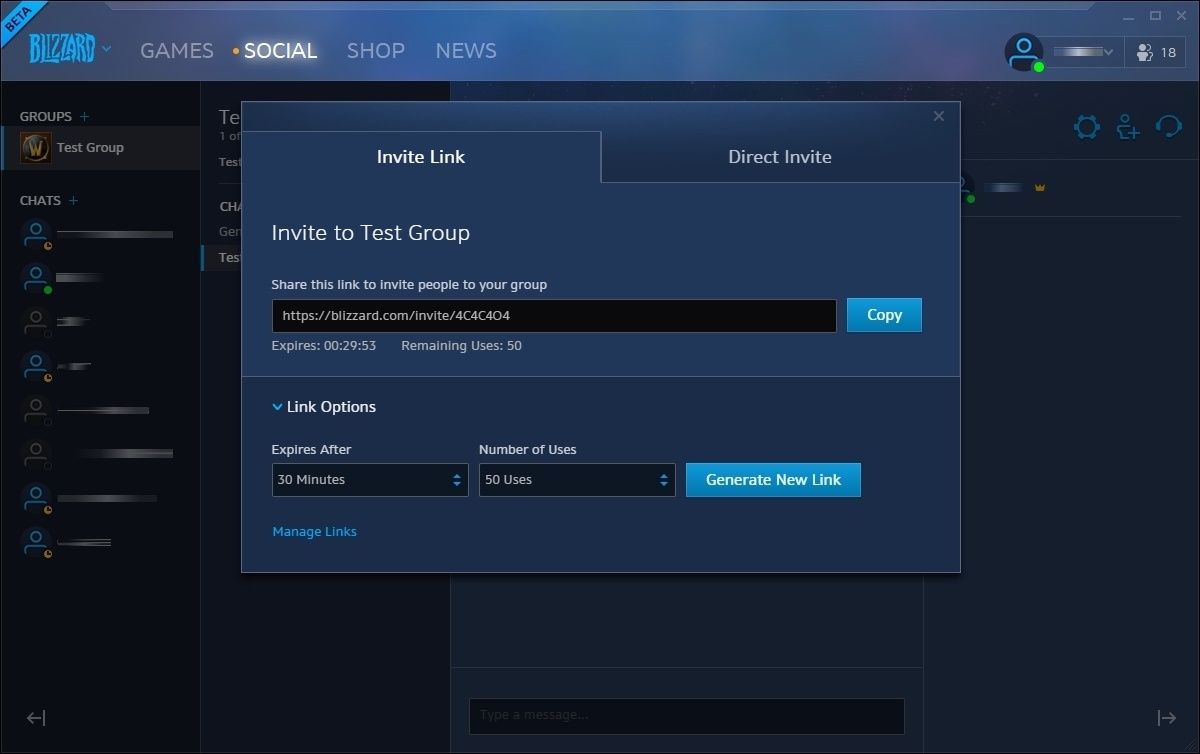Add a new group with plus icon

point(84,116)
